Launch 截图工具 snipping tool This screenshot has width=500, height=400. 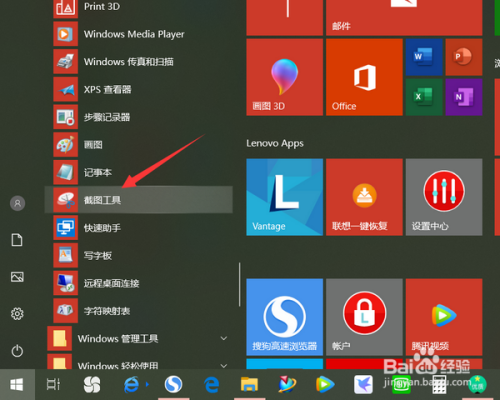[138, 200]
